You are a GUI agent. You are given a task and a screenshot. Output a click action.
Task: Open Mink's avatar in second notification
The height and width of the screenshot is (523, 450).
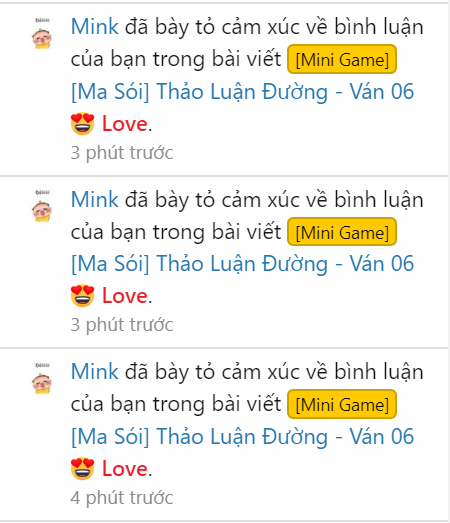(x=42, y=207)
